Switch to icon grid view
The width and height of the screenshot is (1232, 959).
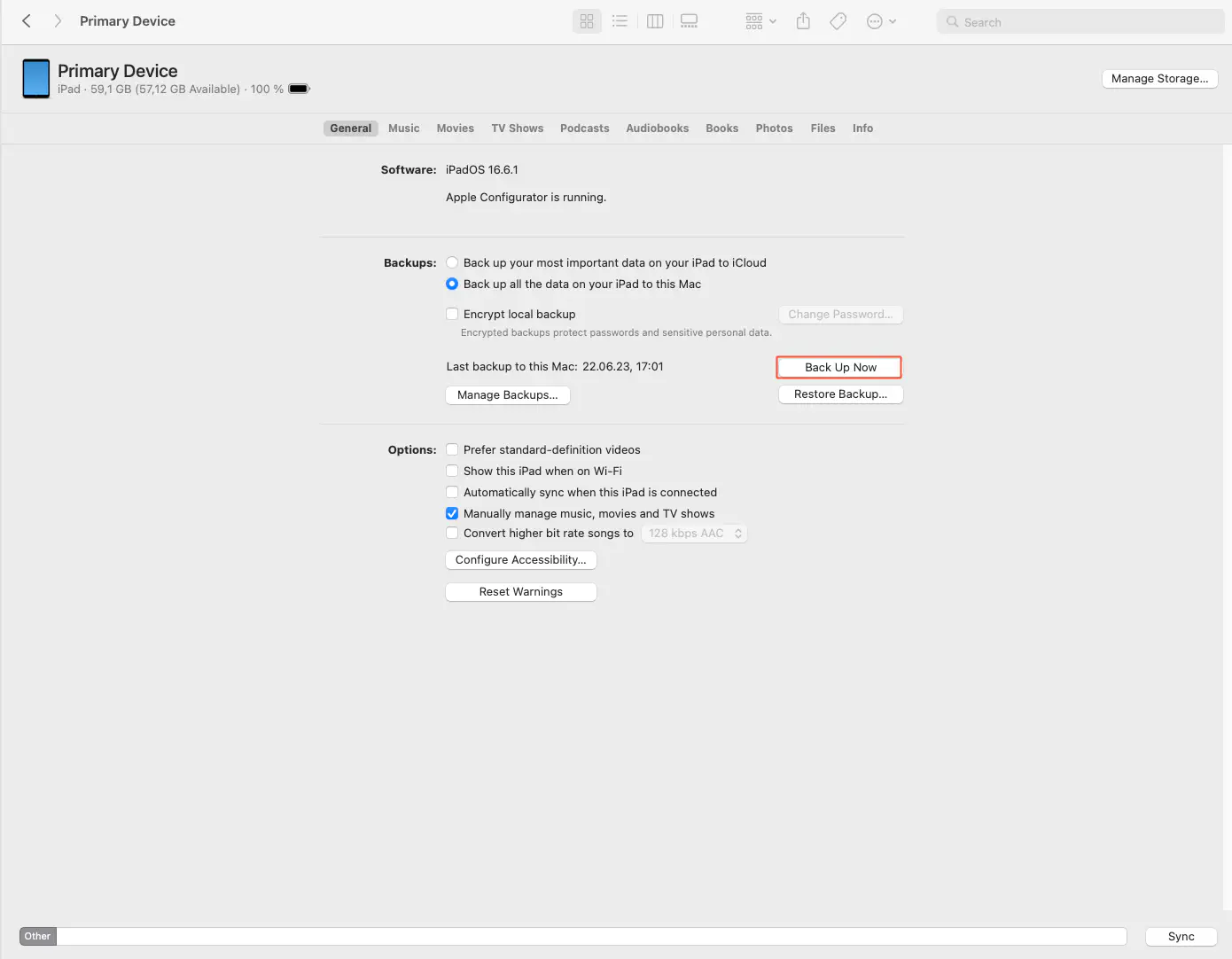tap(587, 21)
